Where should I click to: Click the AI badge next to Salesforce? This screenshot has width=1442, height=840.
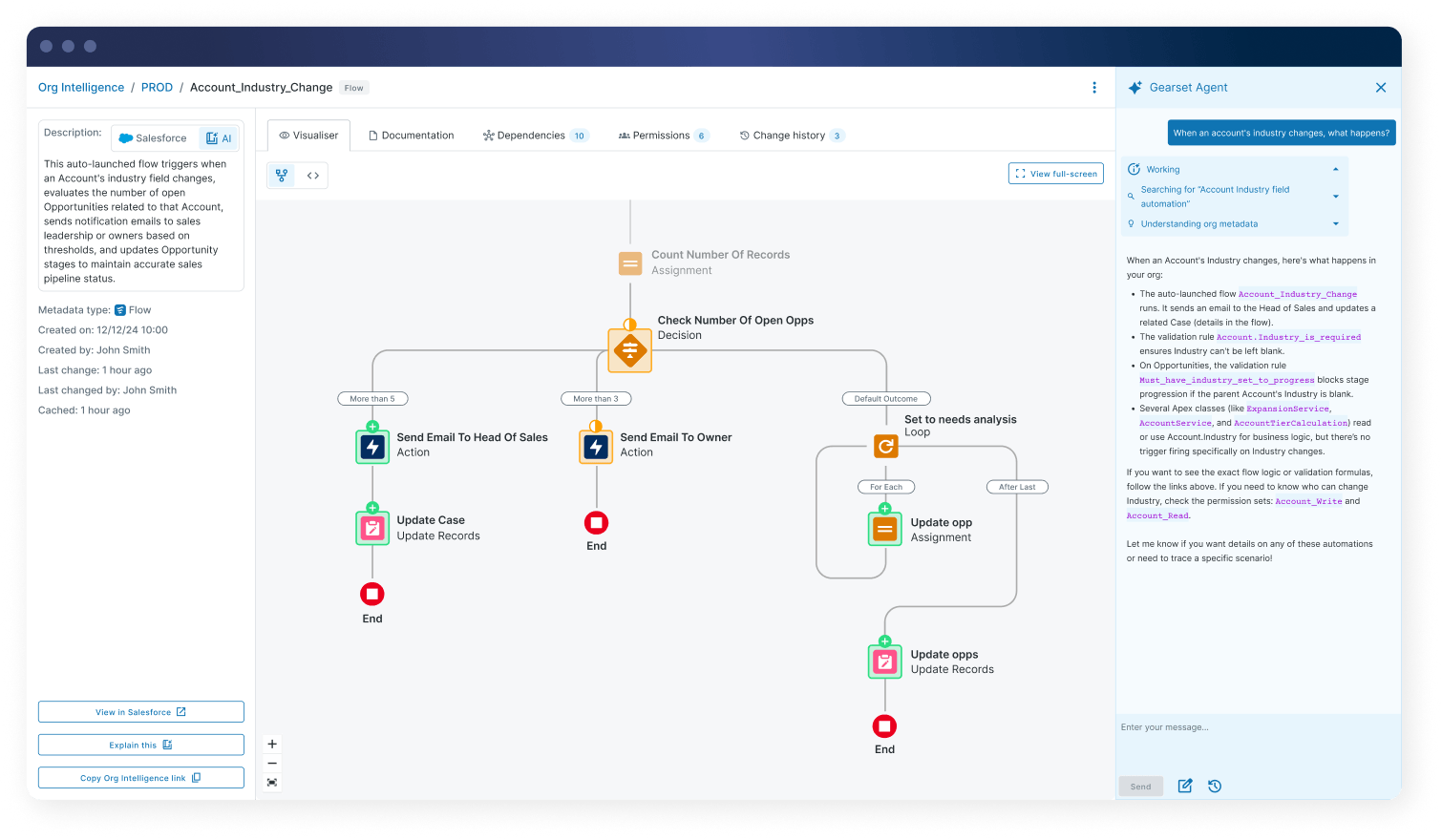221,137
